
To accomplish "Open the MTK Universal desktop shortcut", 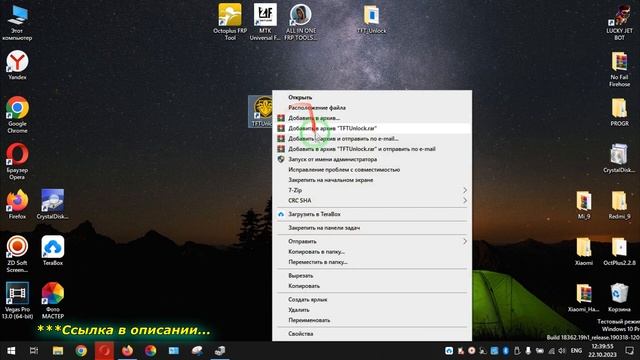I will click(x=265, y=21).
